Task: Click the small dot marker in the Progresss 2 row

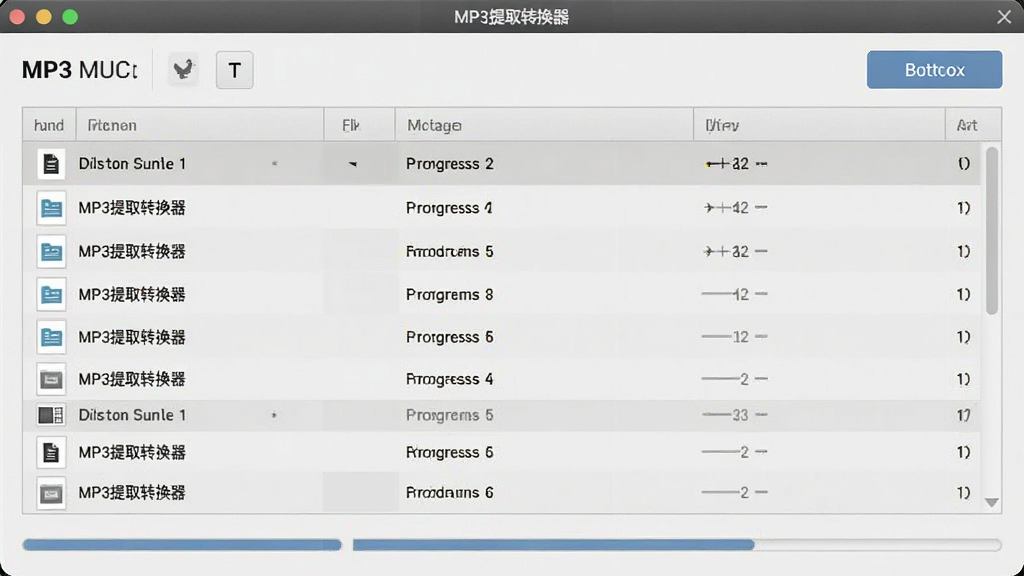Action: point(274,163)
